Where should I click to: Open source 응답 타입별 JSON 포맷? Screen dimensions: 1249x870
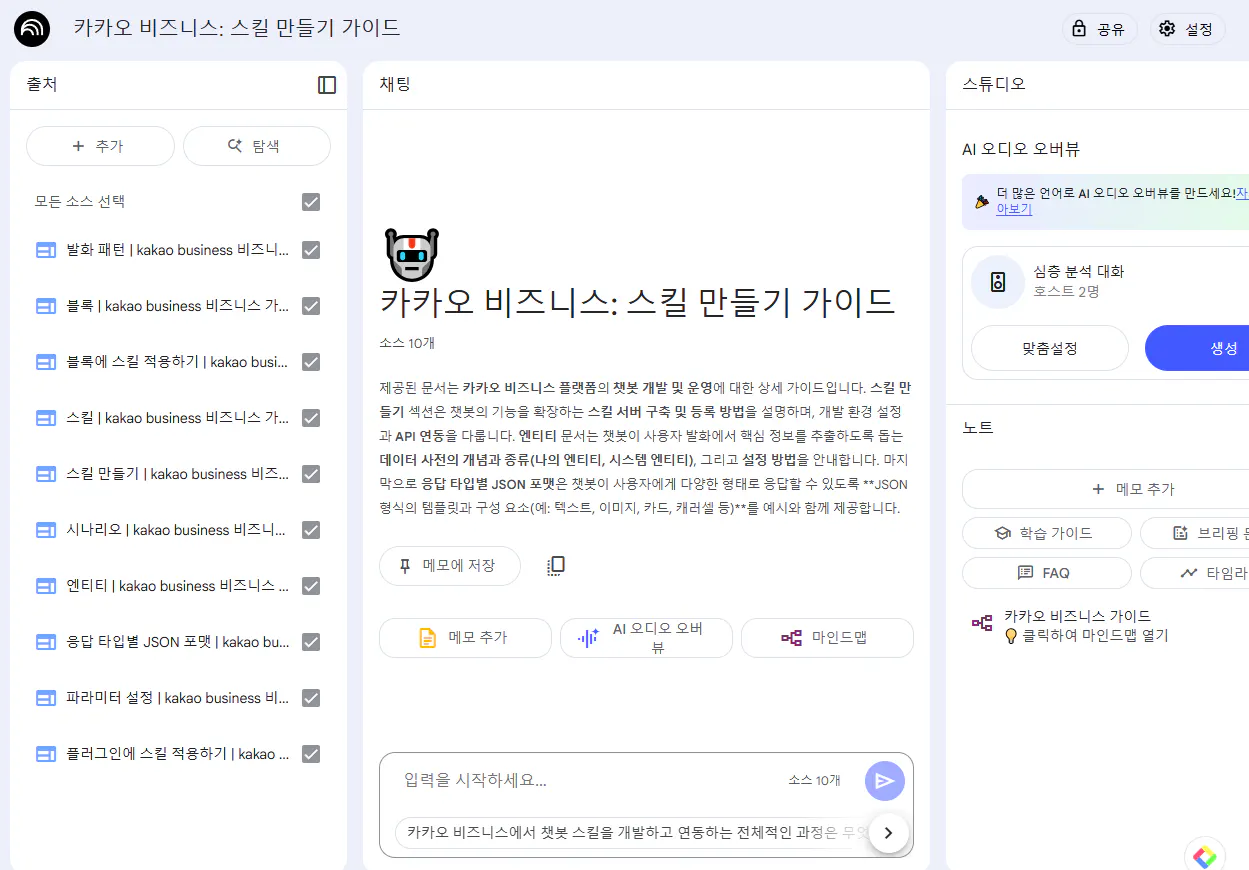coord(178,642)
